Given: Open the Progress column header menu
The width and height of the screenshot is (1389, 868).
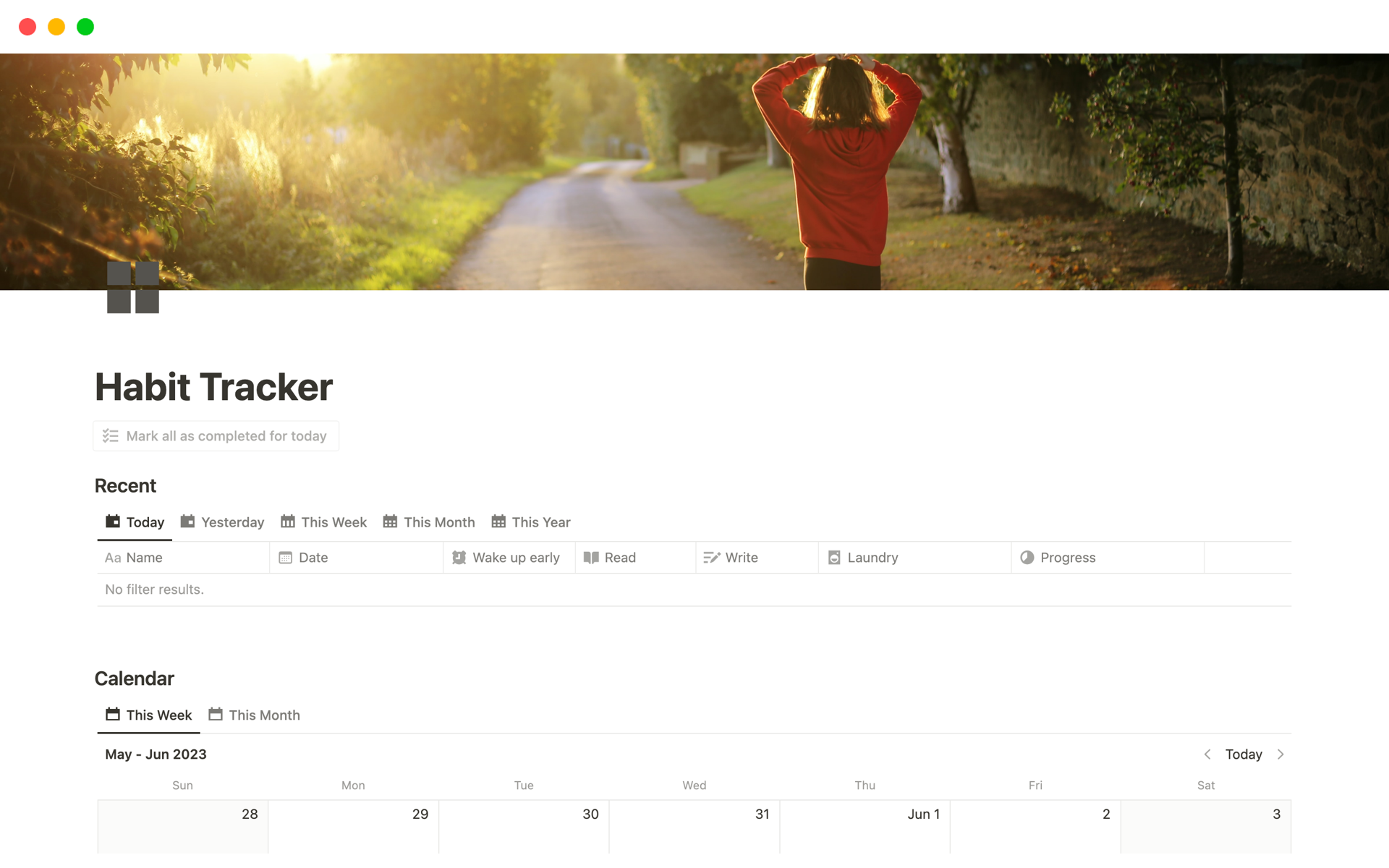Looking at the screenshot, I should point(1108,558).
